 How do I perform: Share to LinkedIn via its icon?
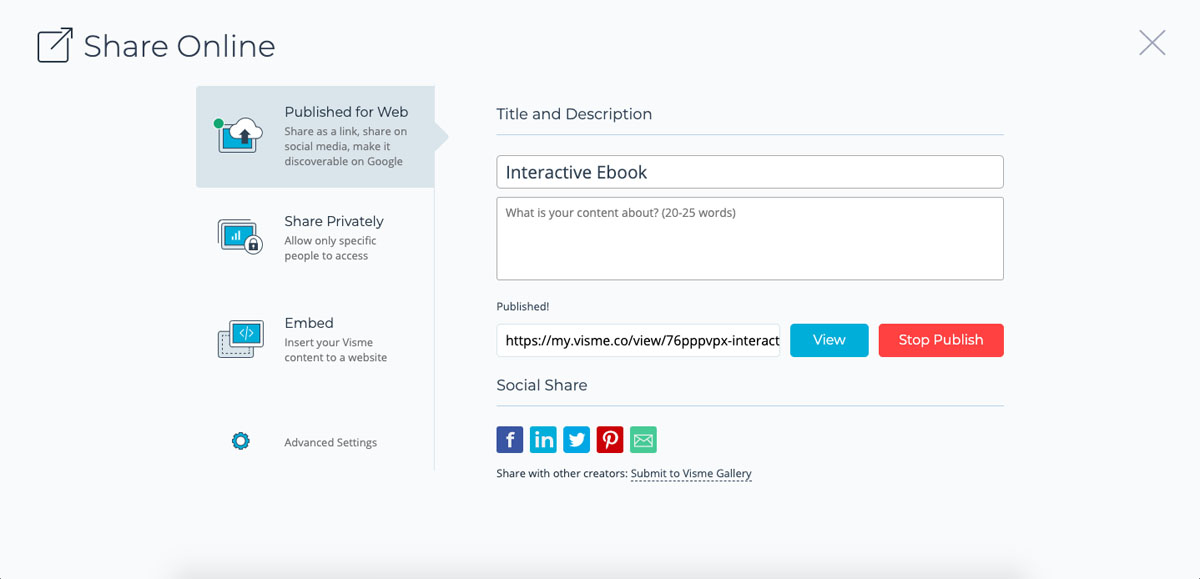543,440
